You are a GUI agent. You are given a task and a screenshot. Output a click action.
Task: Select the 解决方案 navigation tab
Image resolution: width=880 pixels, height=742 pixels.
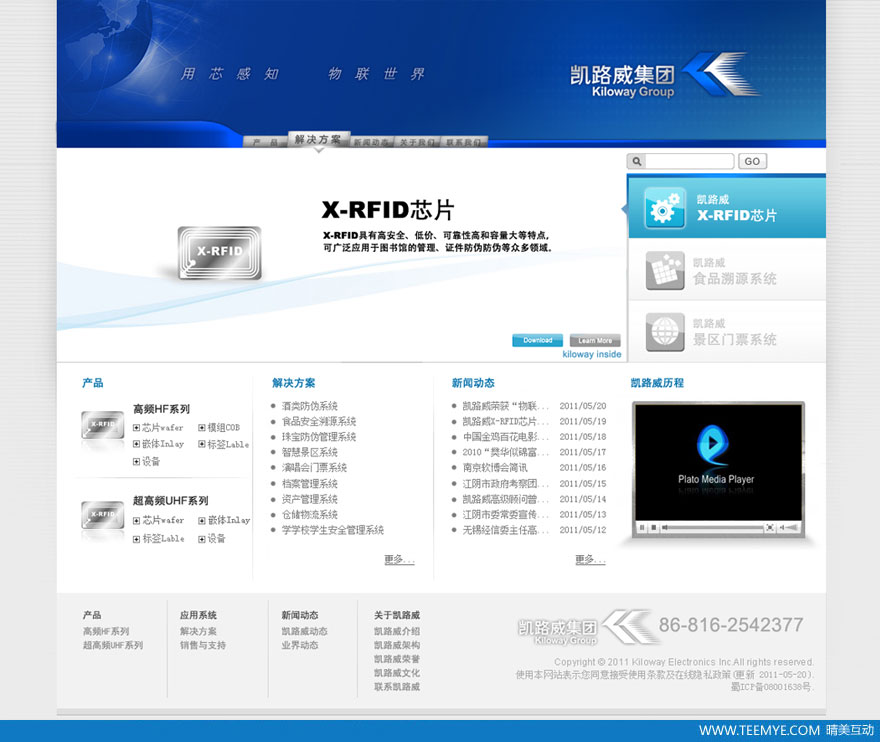tap(318, 139)
